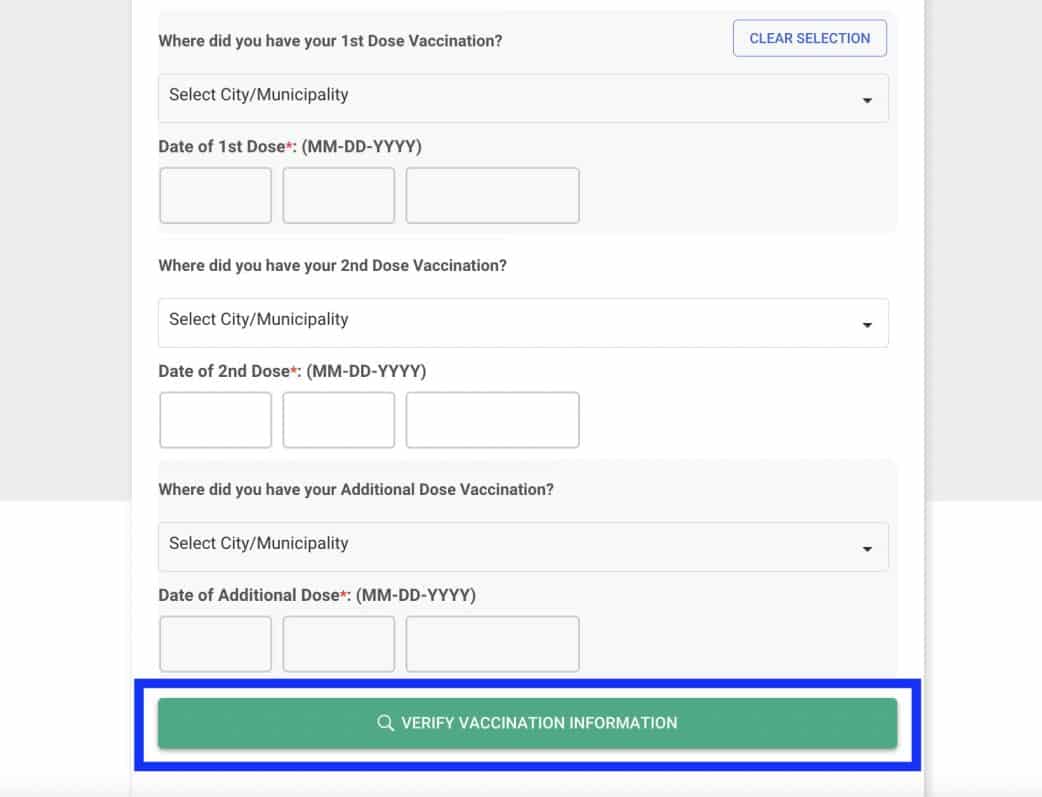The width and height of the screenshot is (1042, 797).
Task: Click the Additional Dose month field
Action: pos(215,644)
